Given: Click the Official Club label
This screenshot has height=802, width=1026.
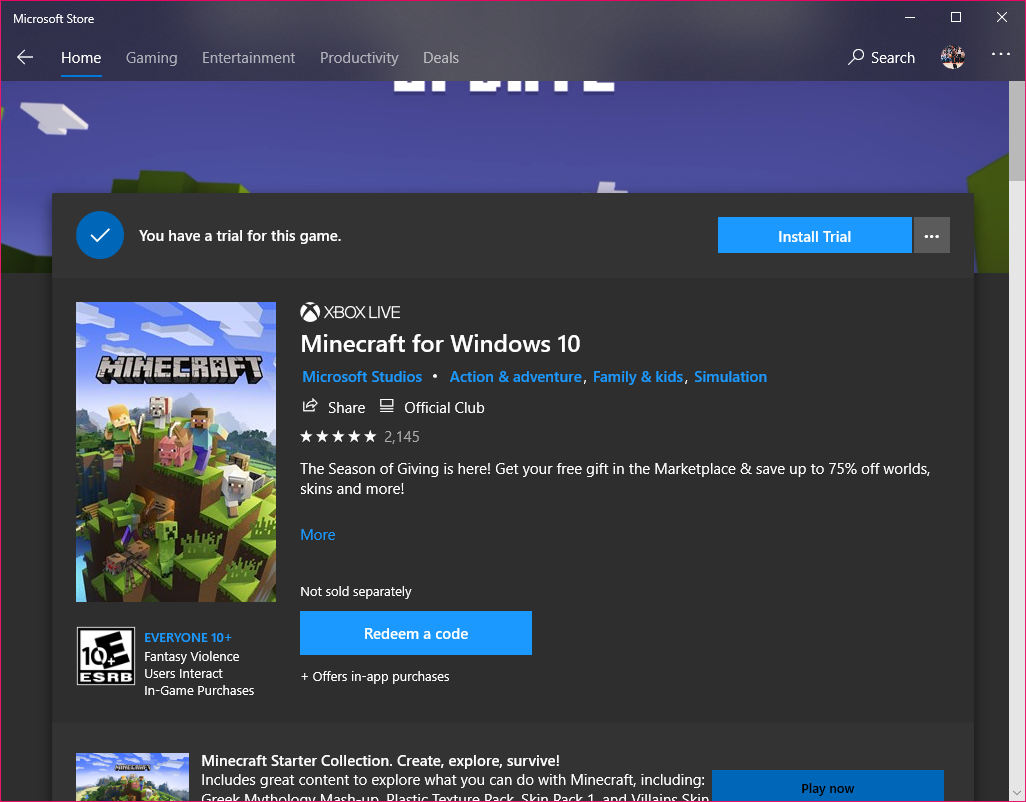Looking at the screenshot, I should coord(444,408).
